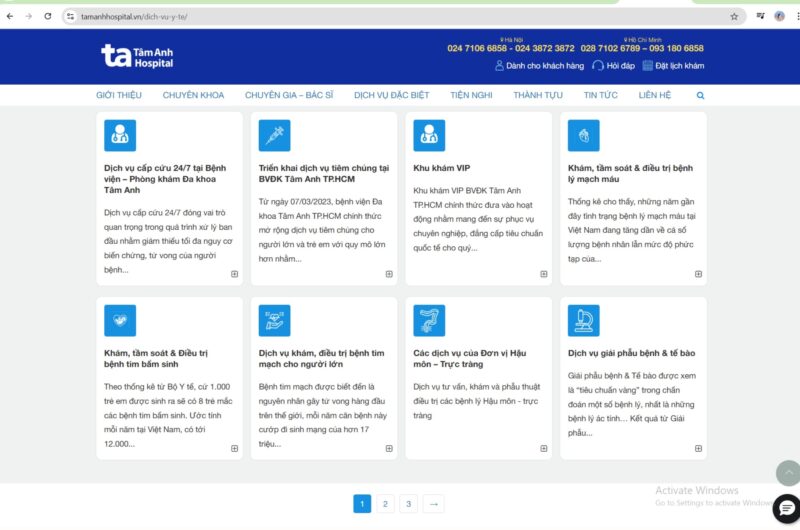
Task: Click the congenital heart disease heart icon
Action: [120, 320]
